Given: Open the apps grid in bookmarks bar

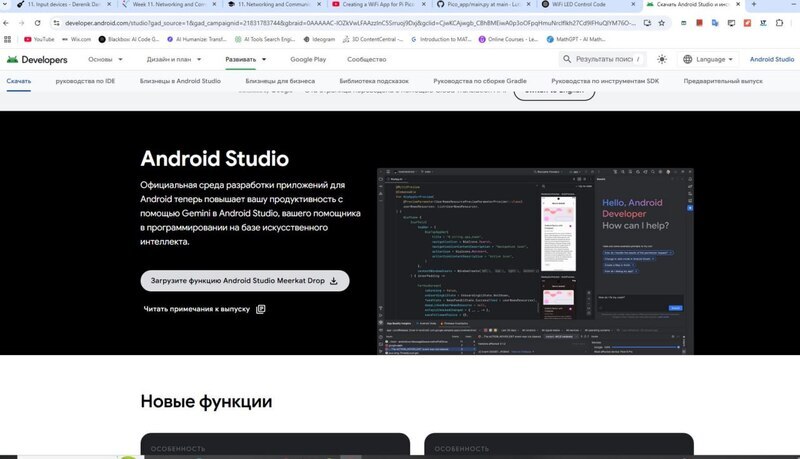Looking at the screenshot, I should coord(7,39).
